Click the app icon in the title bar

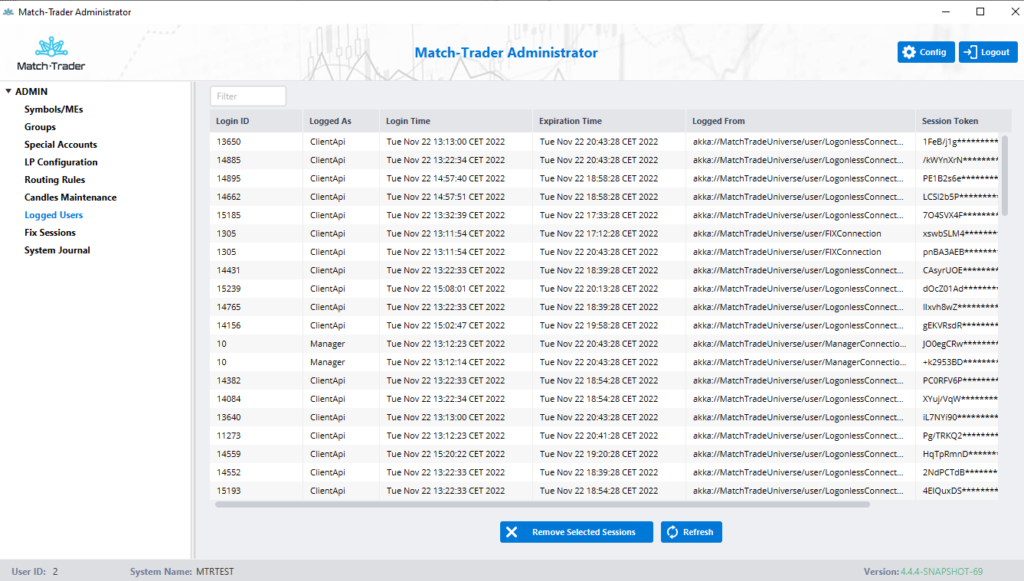coord(8,12)
